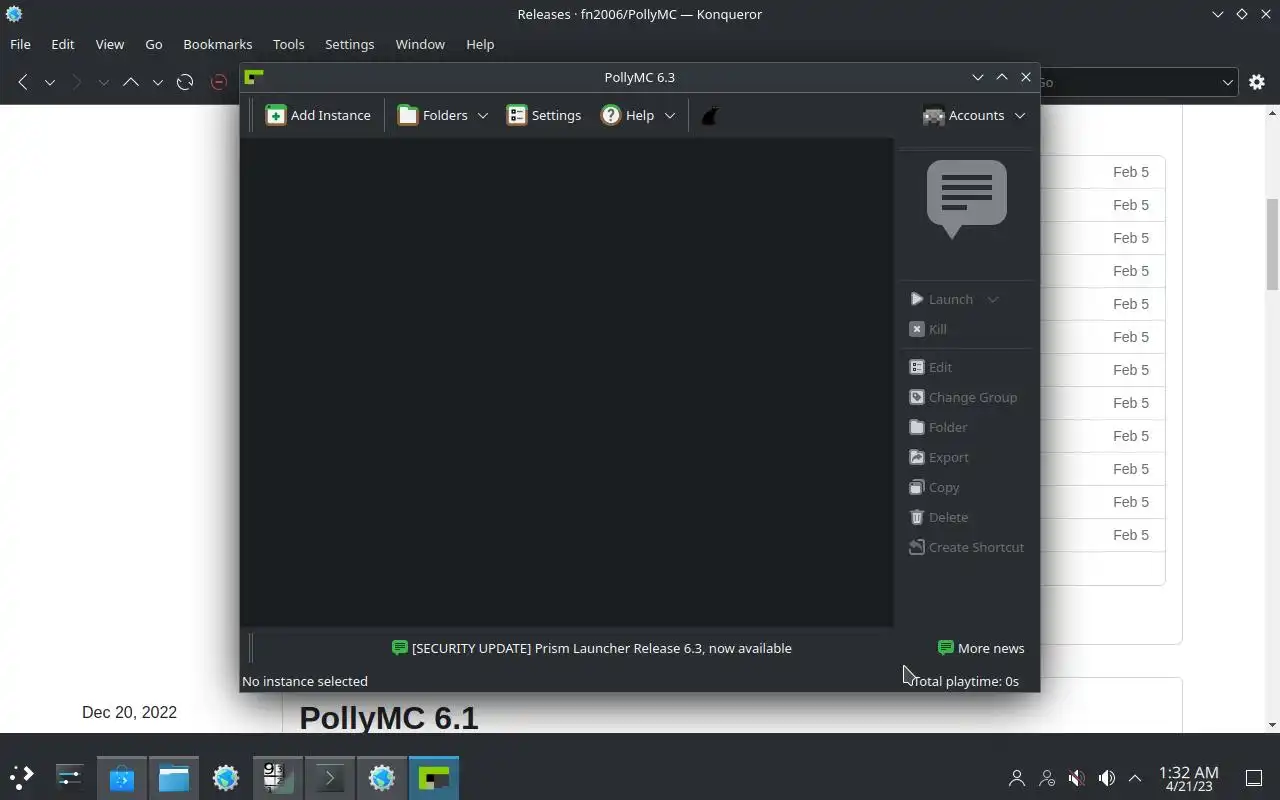This screenshot has height=800, width=1280.
Task: Click the large news speech bubble icon
Action: pyautogui.click(x=966, y=198)
